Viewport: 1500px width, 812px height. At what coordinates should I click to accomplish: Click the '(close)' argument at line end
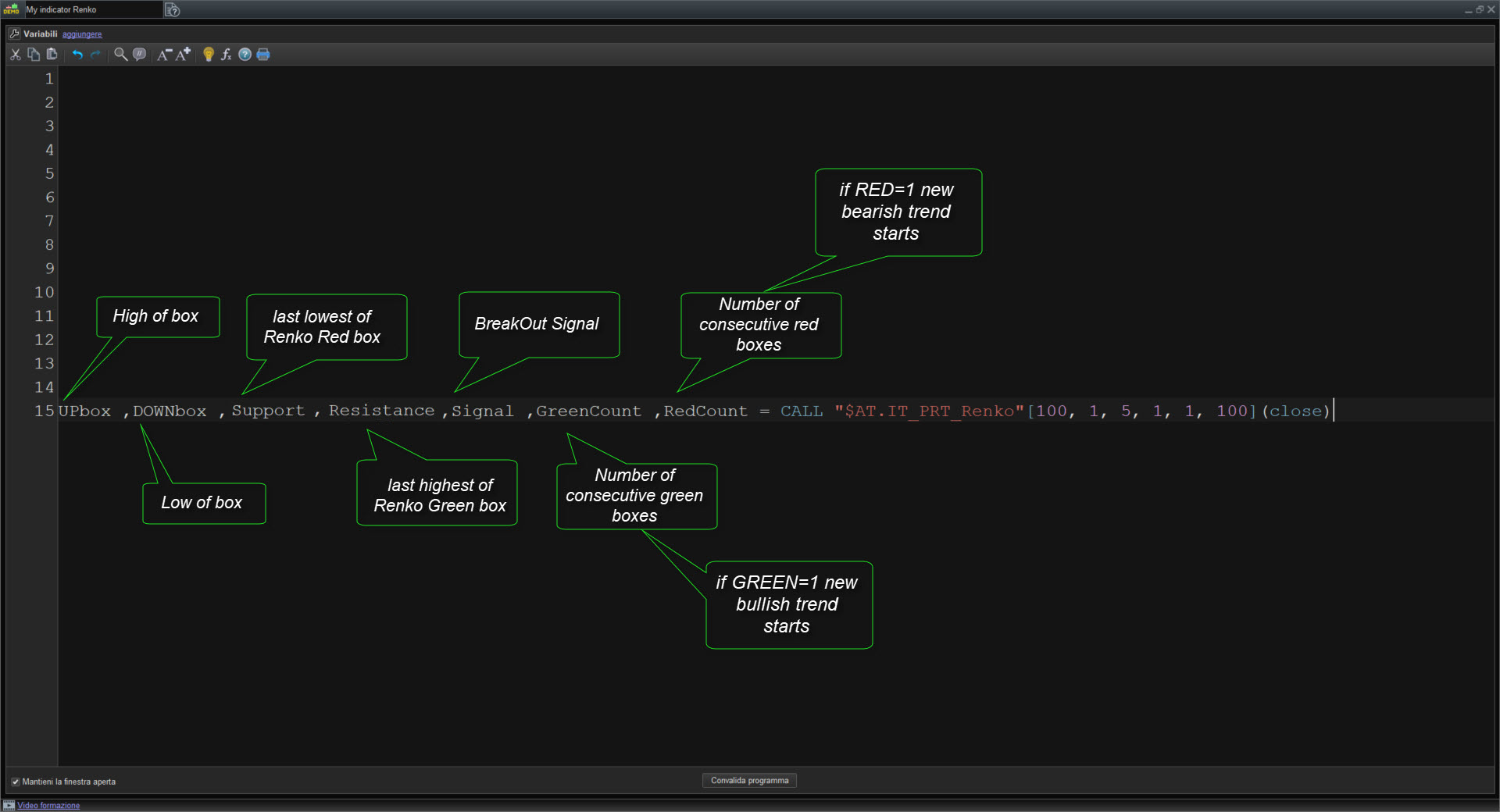click(x=1296, y=411)
